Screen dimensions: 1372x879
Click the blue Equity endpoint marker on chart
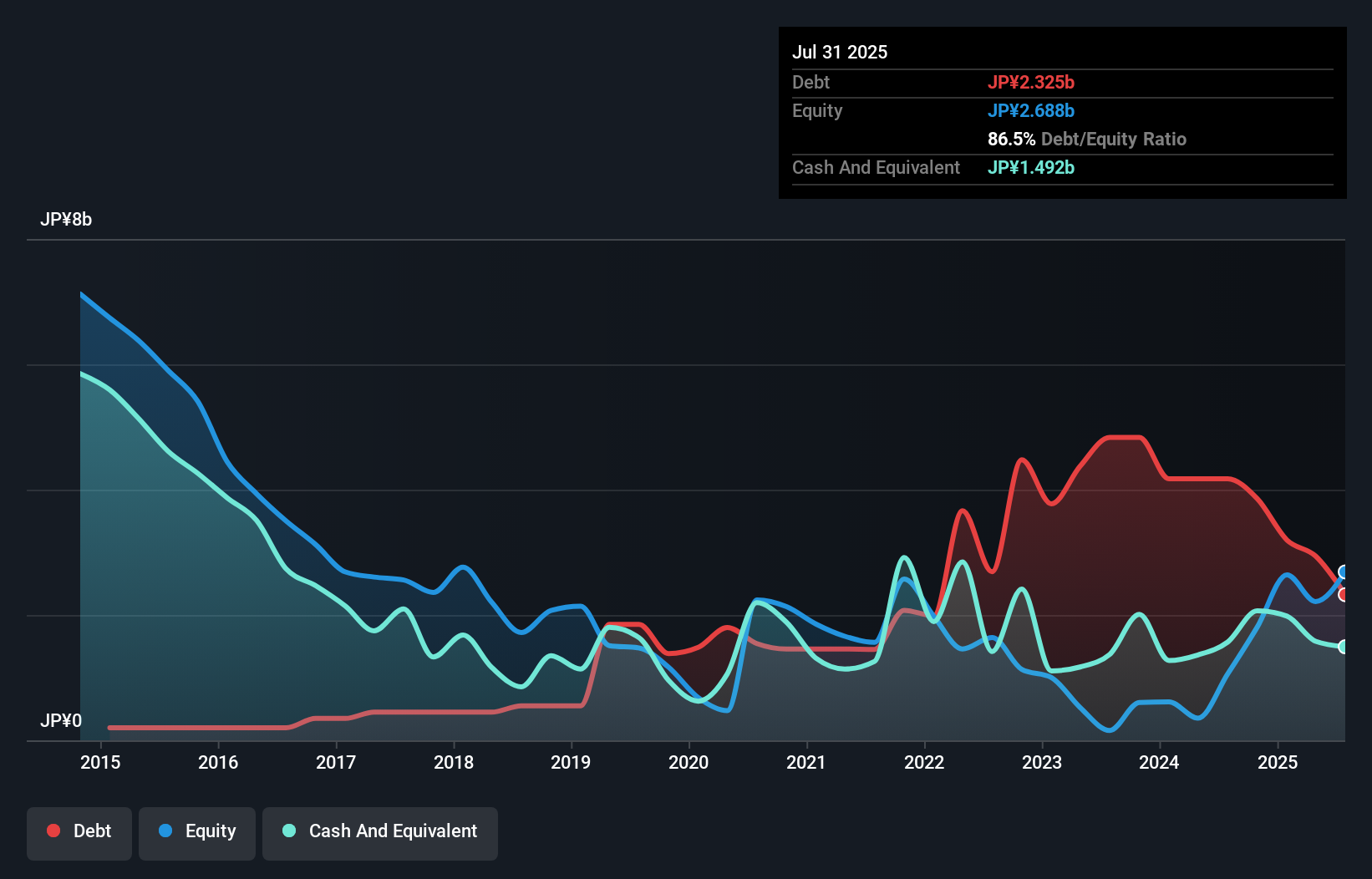pyautogui.click(x=1344, y=572)
